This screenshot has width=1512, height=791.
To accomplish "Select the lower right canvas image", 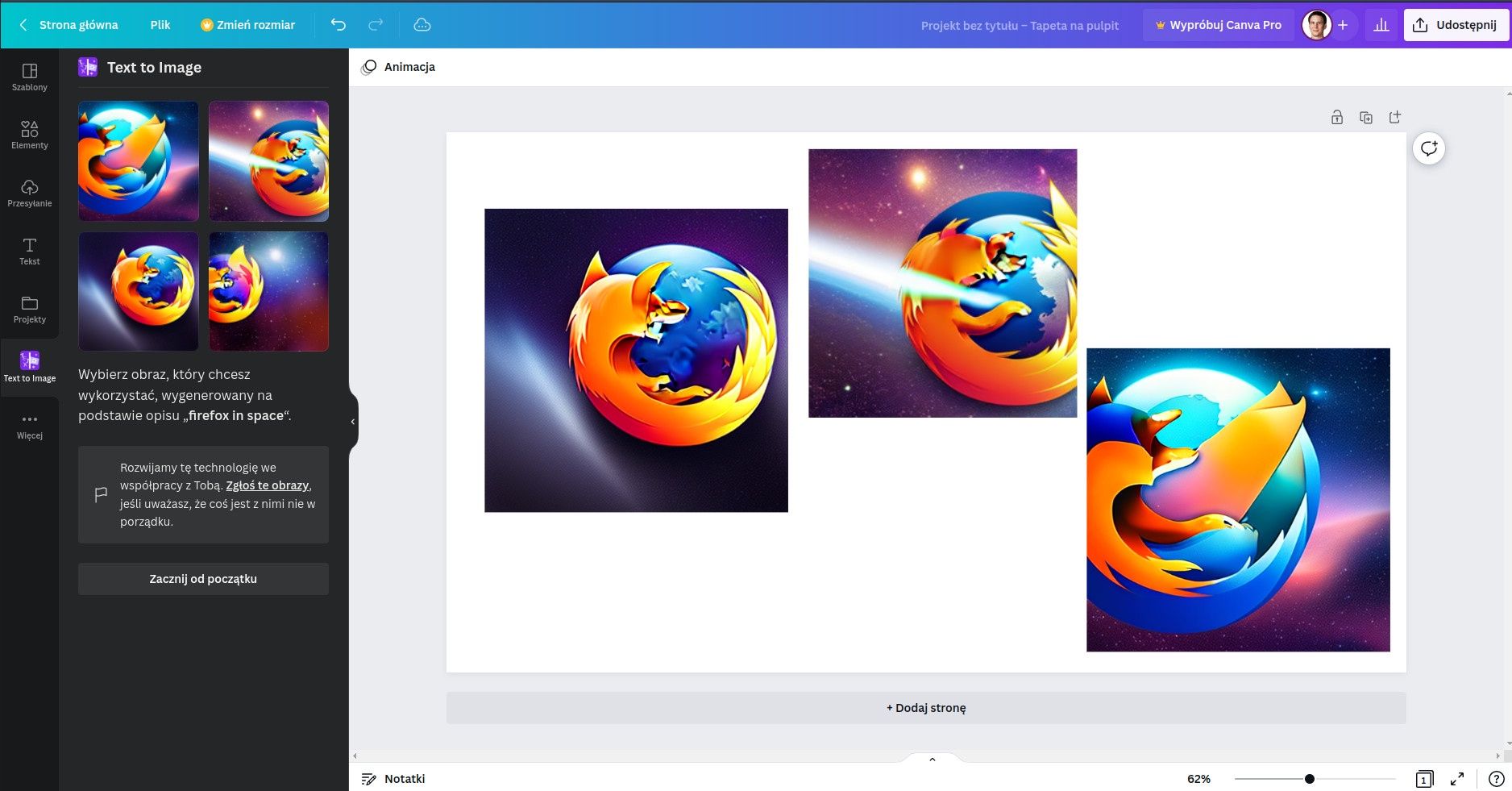I will click(1238, 500).
